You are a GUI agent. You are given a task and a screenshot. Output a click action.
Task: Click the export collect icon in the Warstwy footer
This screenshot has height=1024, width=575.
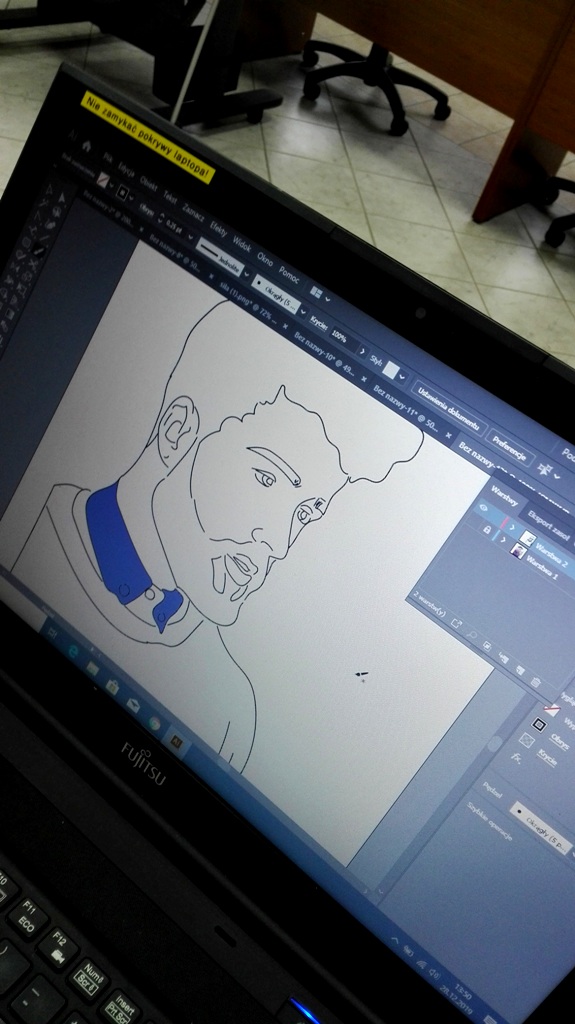456,623
